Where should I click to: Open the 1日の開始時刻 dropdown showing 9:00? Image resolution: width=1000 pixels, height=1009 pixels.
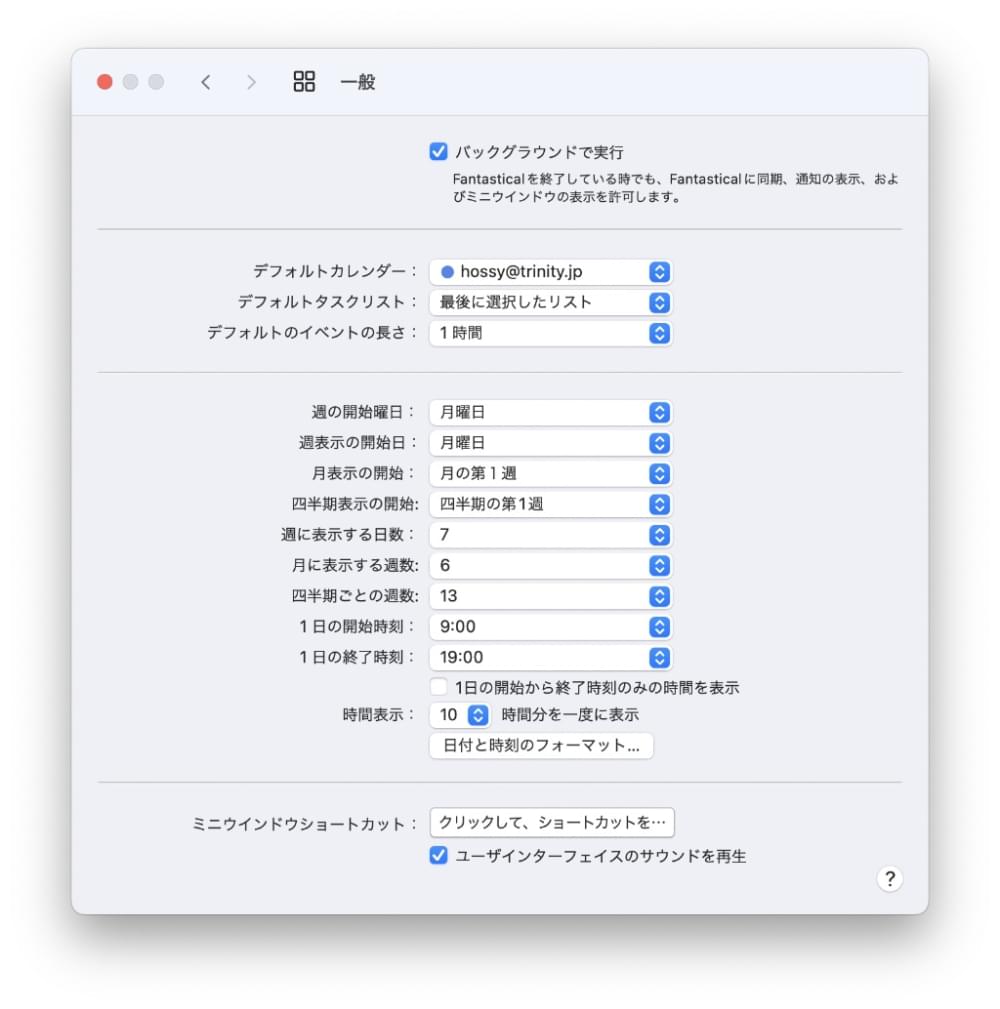tap(550, 627)
